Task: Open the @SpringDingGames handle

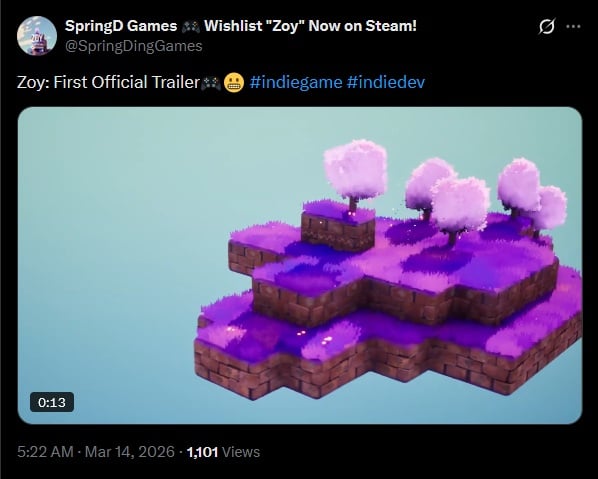Action: pos(133,46)
